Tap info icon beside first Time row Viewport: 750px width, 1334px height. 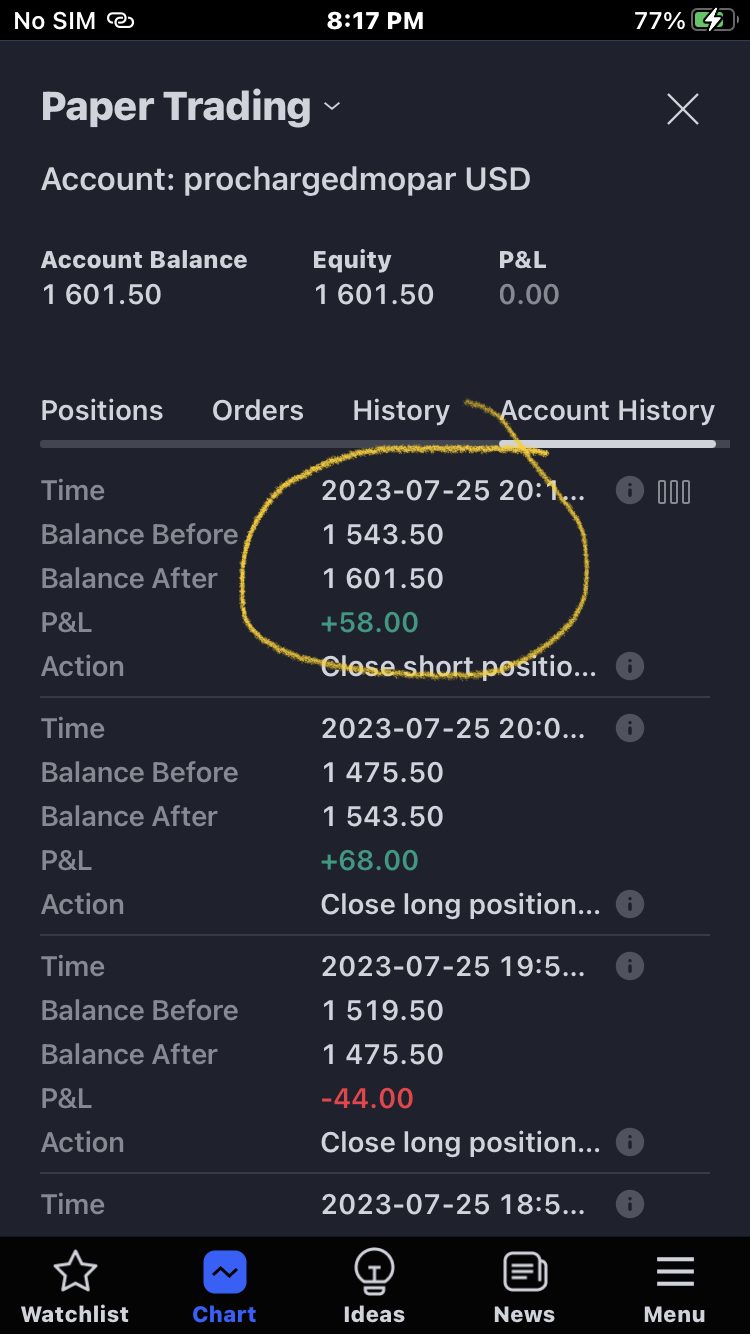point(629,490)
